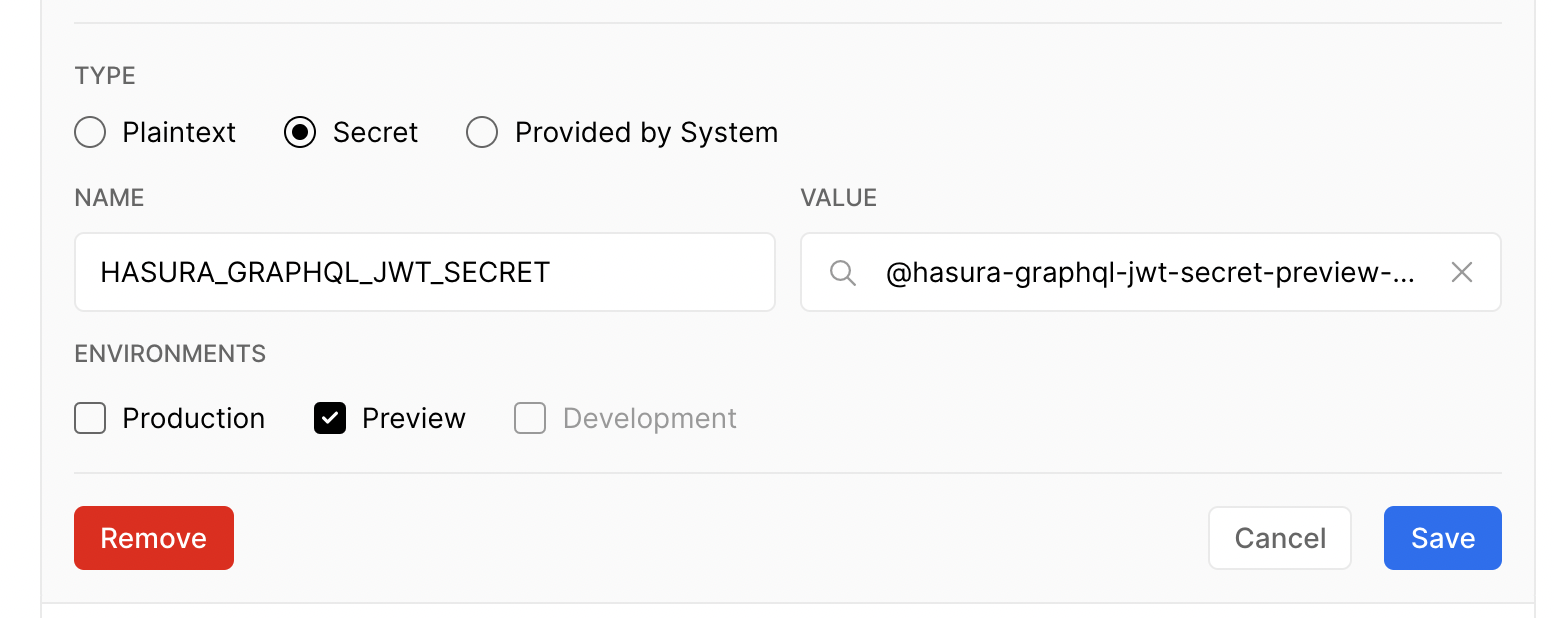Save the environment variable changes
The width and height of the screenshot is (1554, 618).
point(1443,538)
